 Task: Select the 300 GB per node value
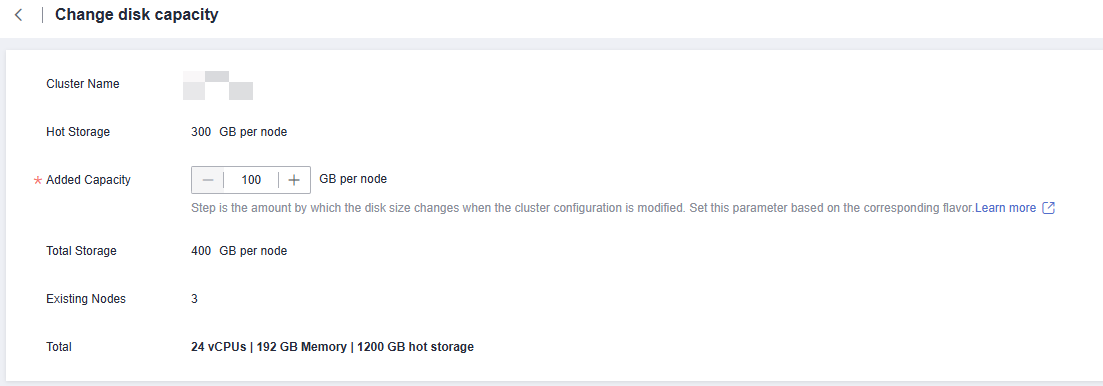tap(239, 132)
